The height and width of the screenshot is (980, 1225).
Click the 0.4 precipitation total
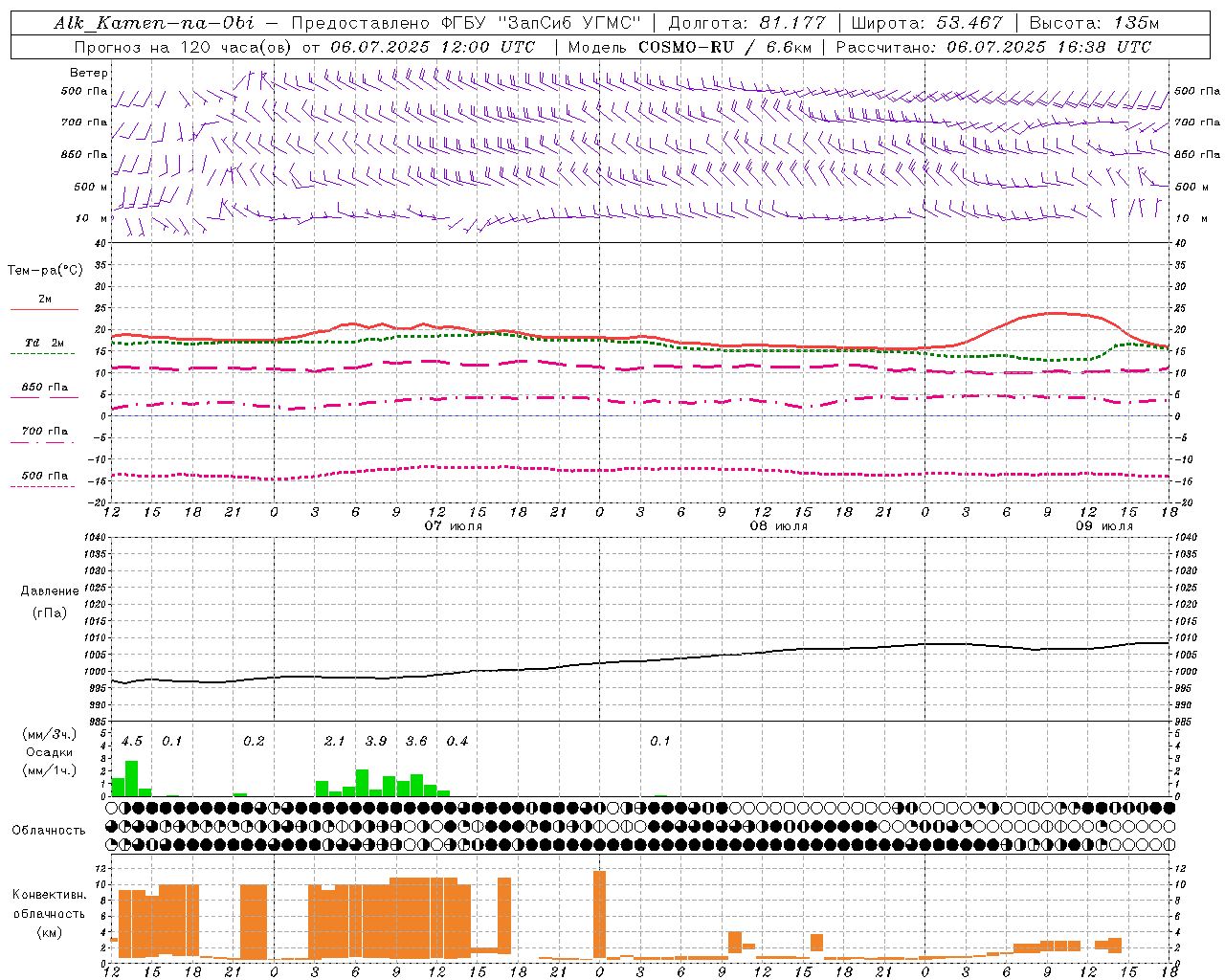click(x=457, y=742)
